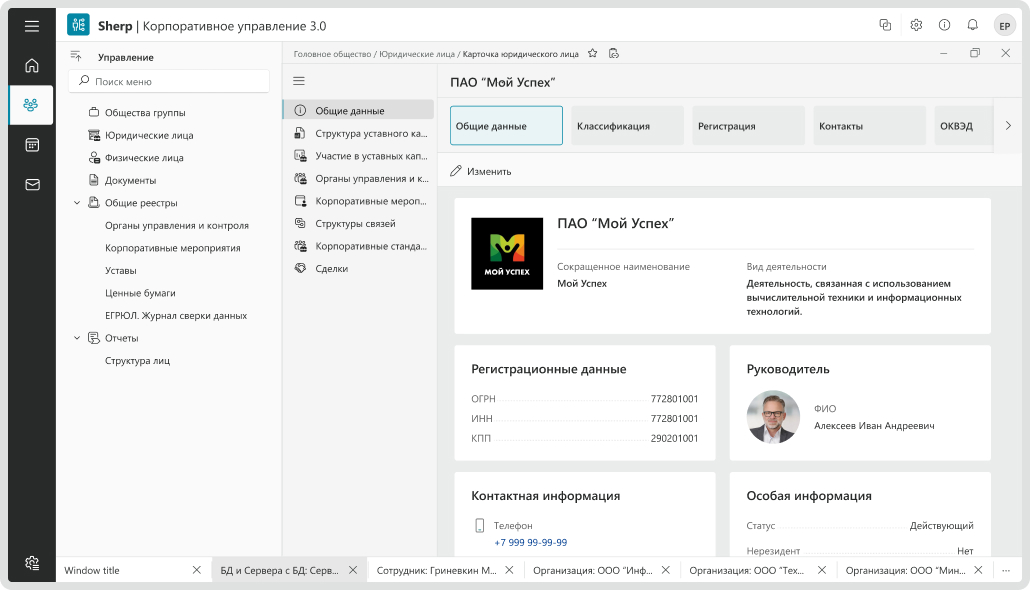The height and width of the screenshot is (590, 1030).
Task: Switch to the Классификация tab
Action: 627,126
